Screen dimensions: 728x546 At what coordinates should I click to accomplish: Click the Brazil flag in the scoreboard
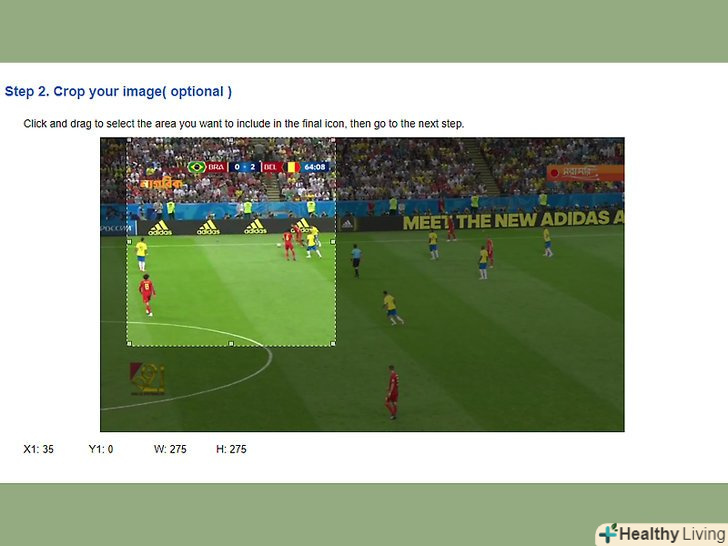197,167
